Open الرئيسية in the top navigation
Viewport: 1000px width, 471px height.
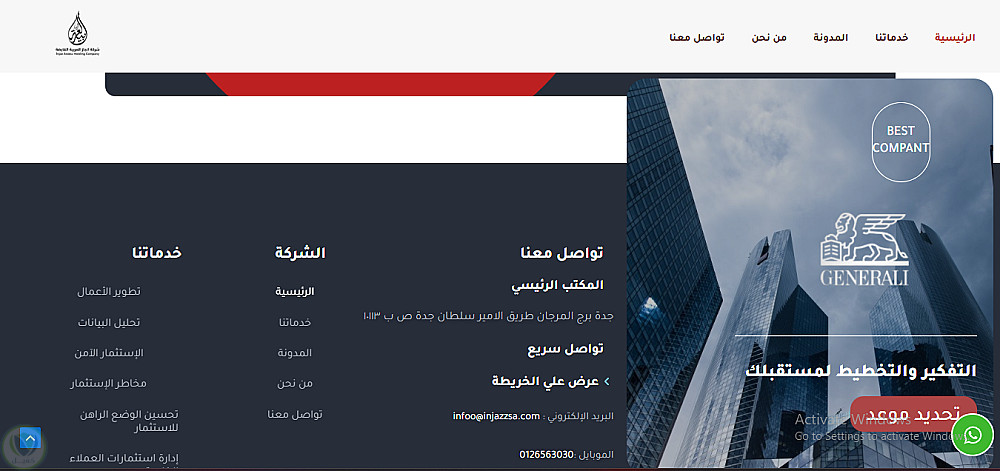[x=955, y=38]
